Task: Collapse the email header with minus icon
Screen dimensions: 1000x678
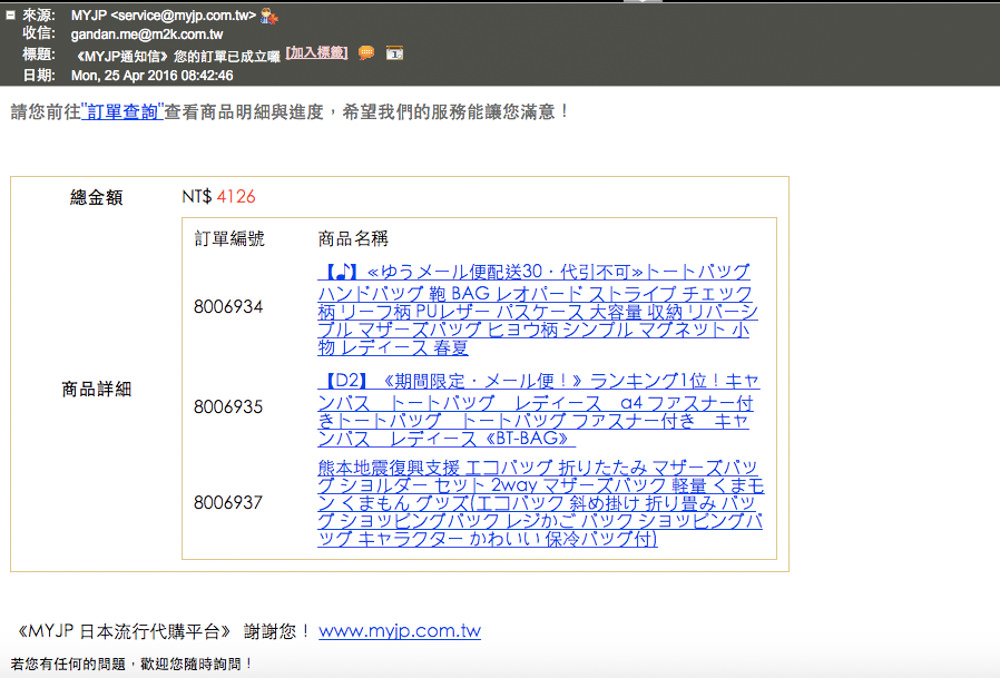Action: [10, 15]
